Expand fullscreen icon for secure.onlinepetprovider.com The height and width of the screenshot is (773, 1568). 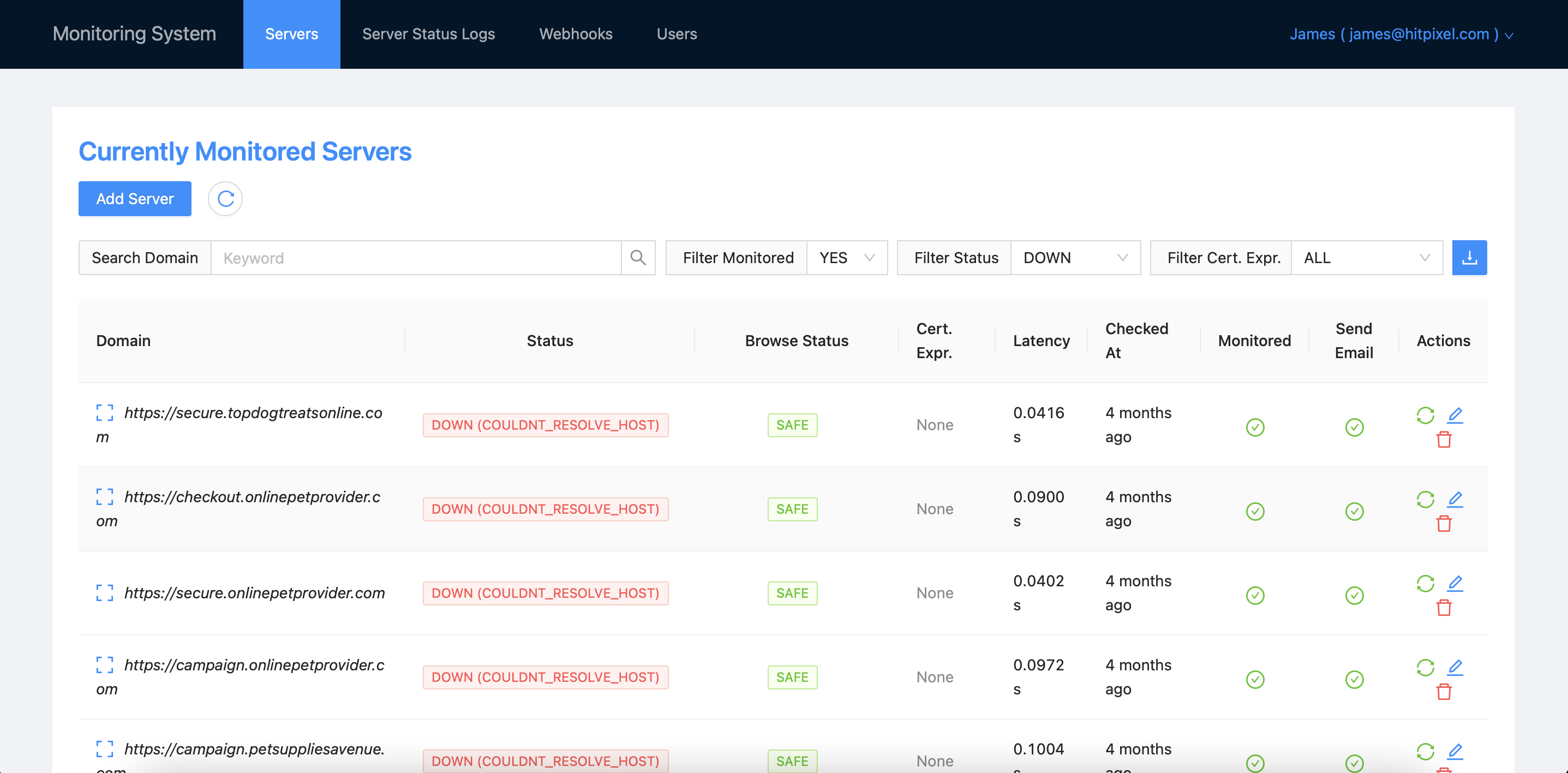[105, 593]
